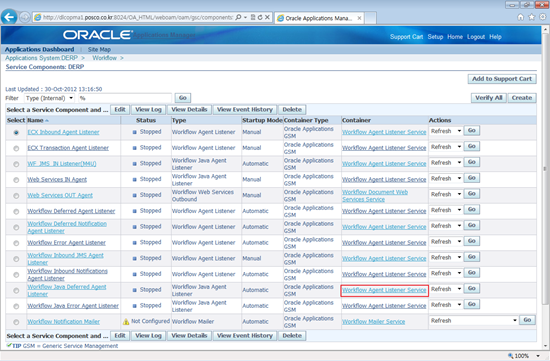Click the filter value text field
550x361 pixels.
[125, 98]
